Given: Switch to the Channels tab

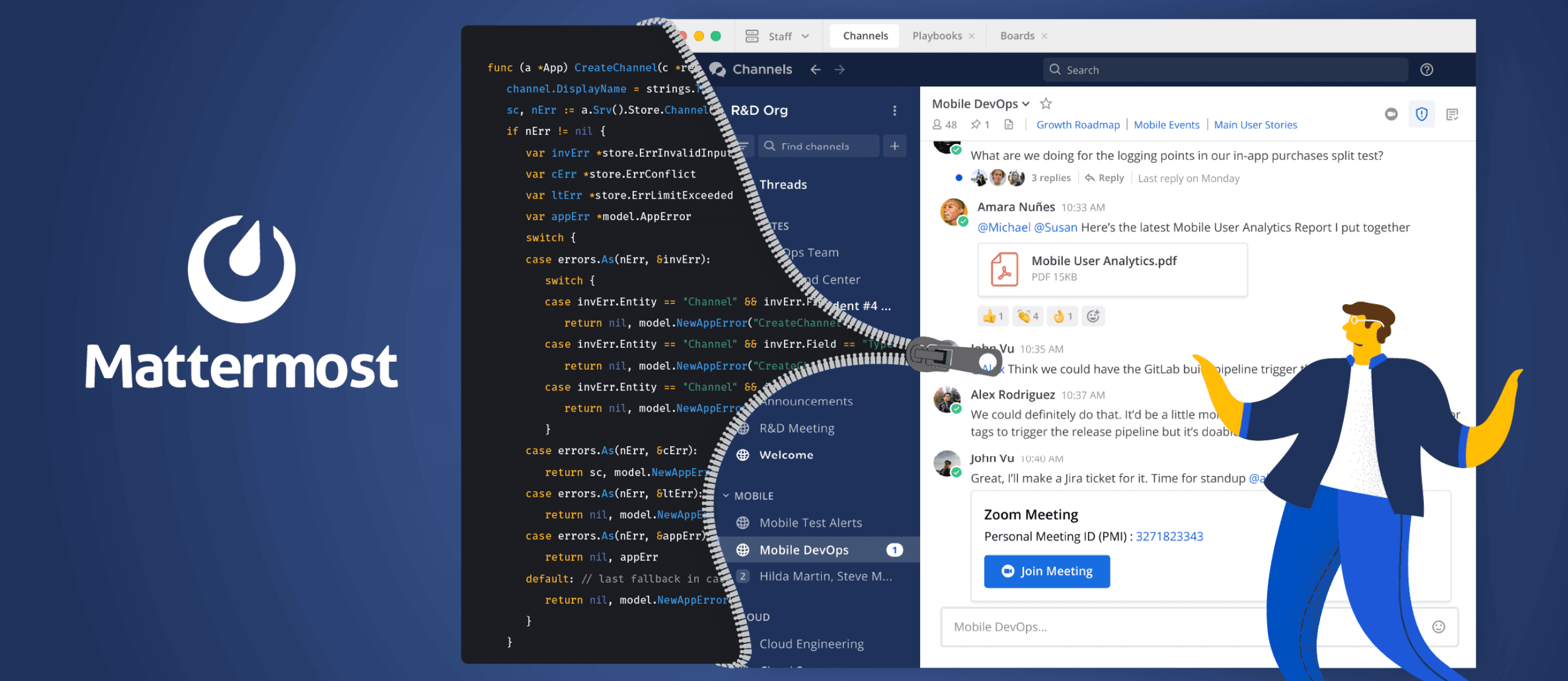Looking at the screenshot, I should coord(865,36).
